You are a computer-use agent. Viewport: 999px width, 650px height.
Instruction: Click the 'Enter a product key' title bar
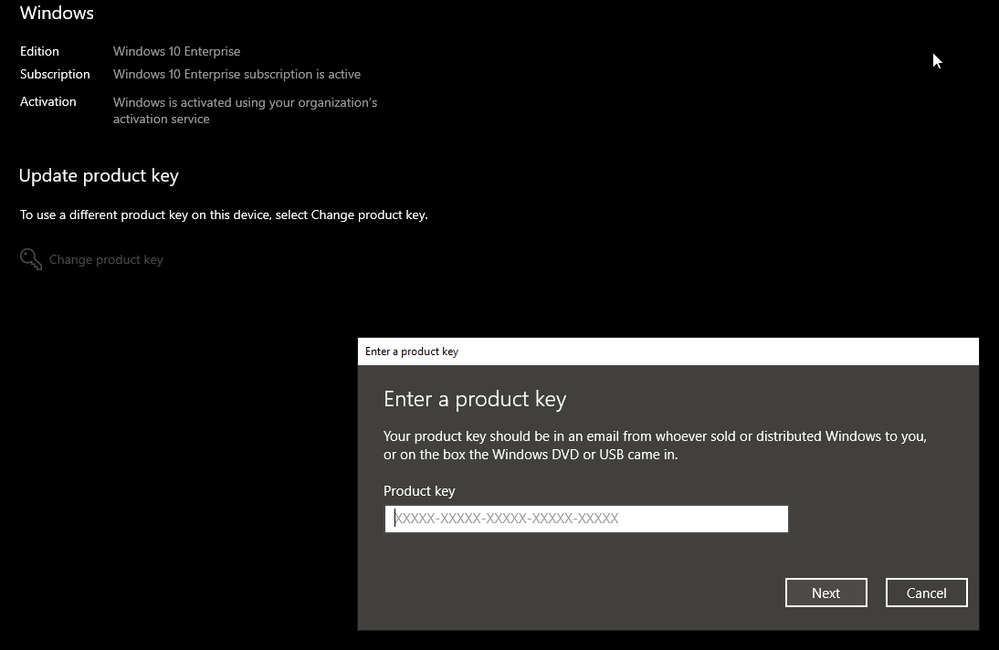pos(668,351)
